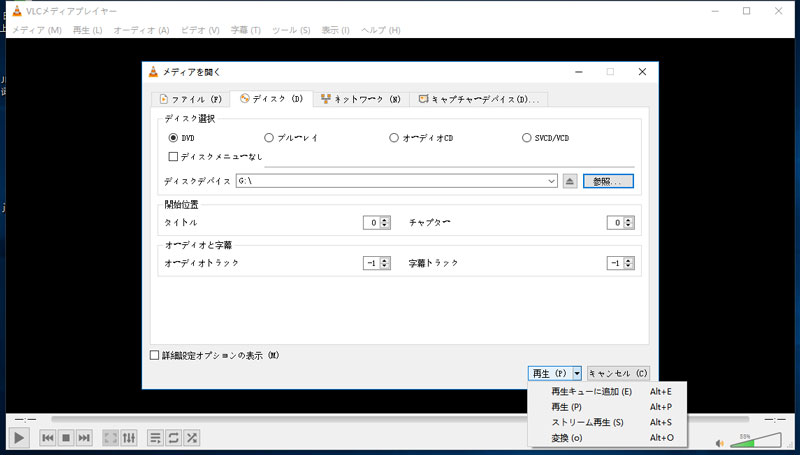The width and height of the screenshot is (800, 455).
Task: Choose 再生 (P) Alt+P menu entry
Action: coord(607,407)
